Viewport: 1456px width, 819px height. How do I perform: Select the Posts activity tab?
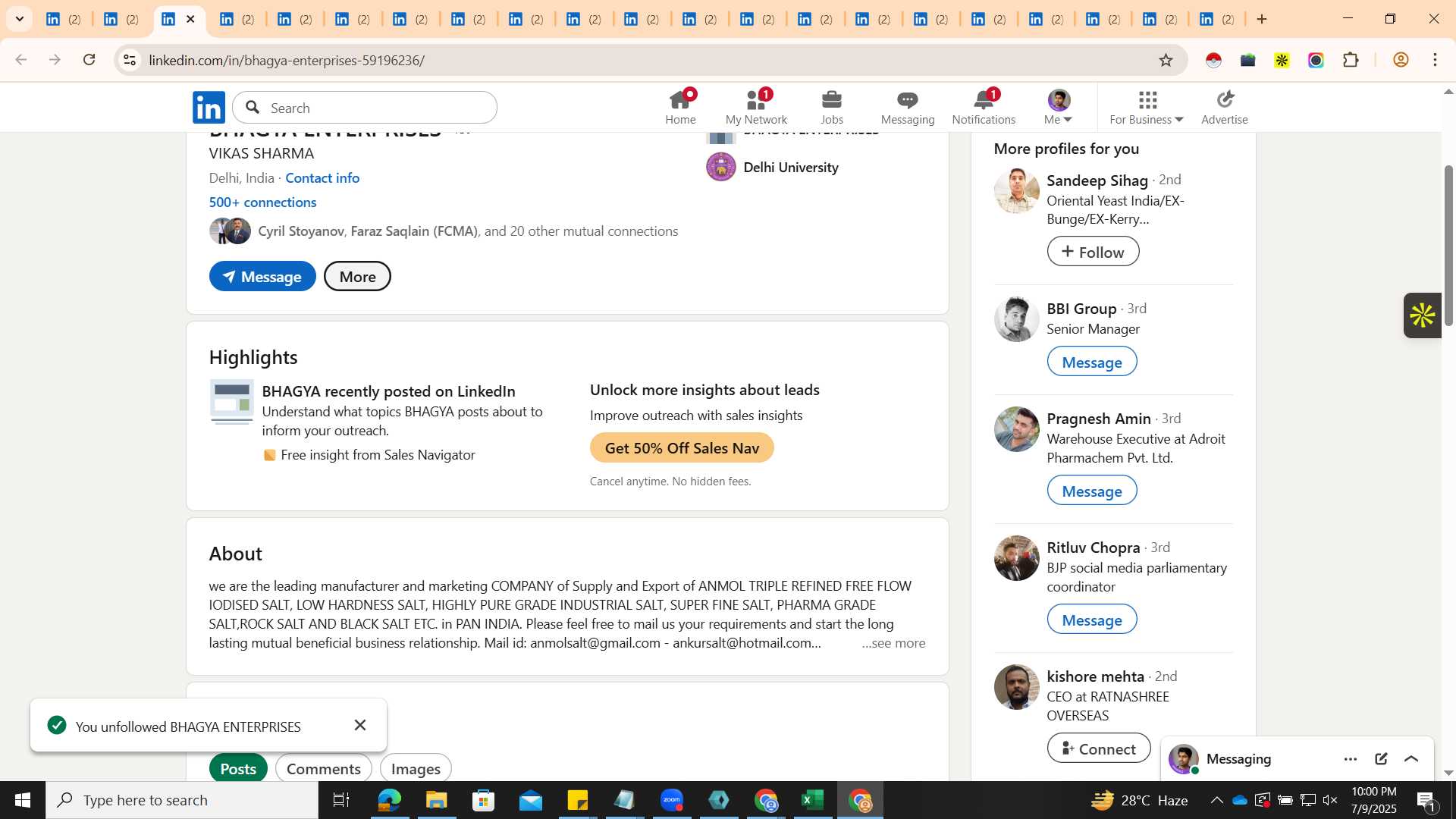(238, 768)
